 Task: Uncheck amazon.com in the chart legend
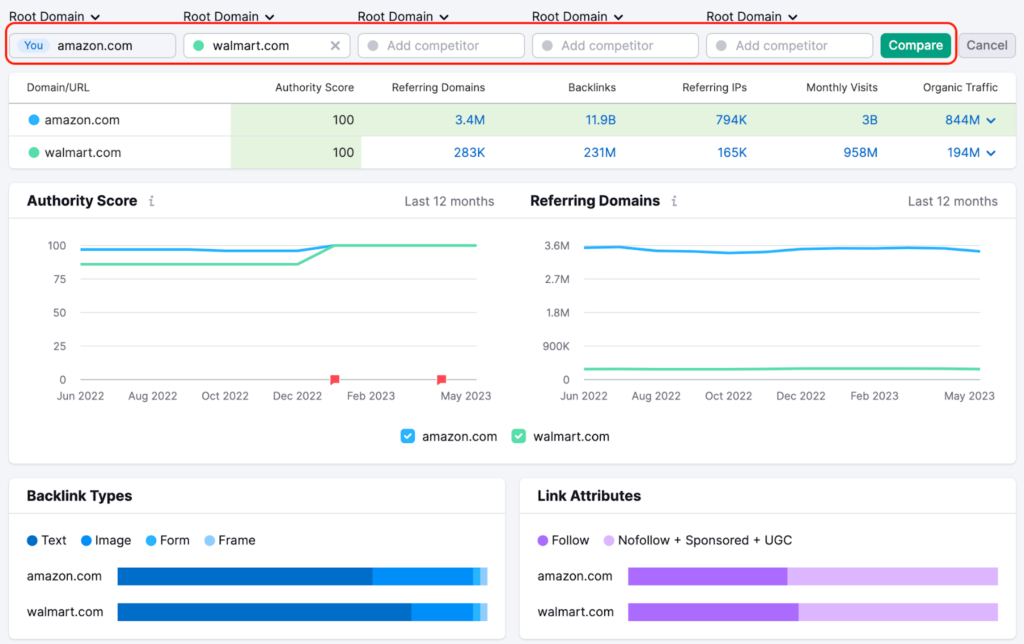coord(408,436)
